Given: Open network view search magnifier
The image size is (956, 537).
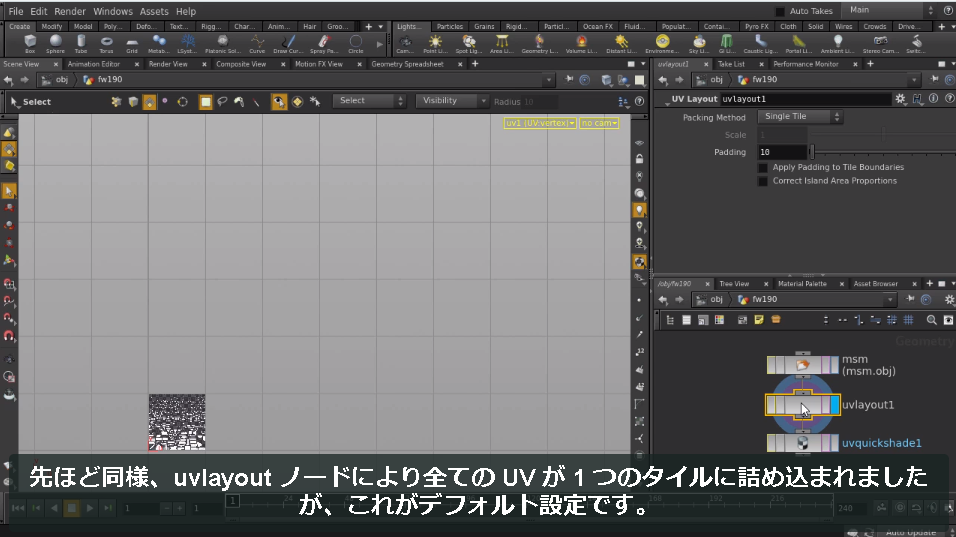Looking at the screenshot, I should point(931,320).
